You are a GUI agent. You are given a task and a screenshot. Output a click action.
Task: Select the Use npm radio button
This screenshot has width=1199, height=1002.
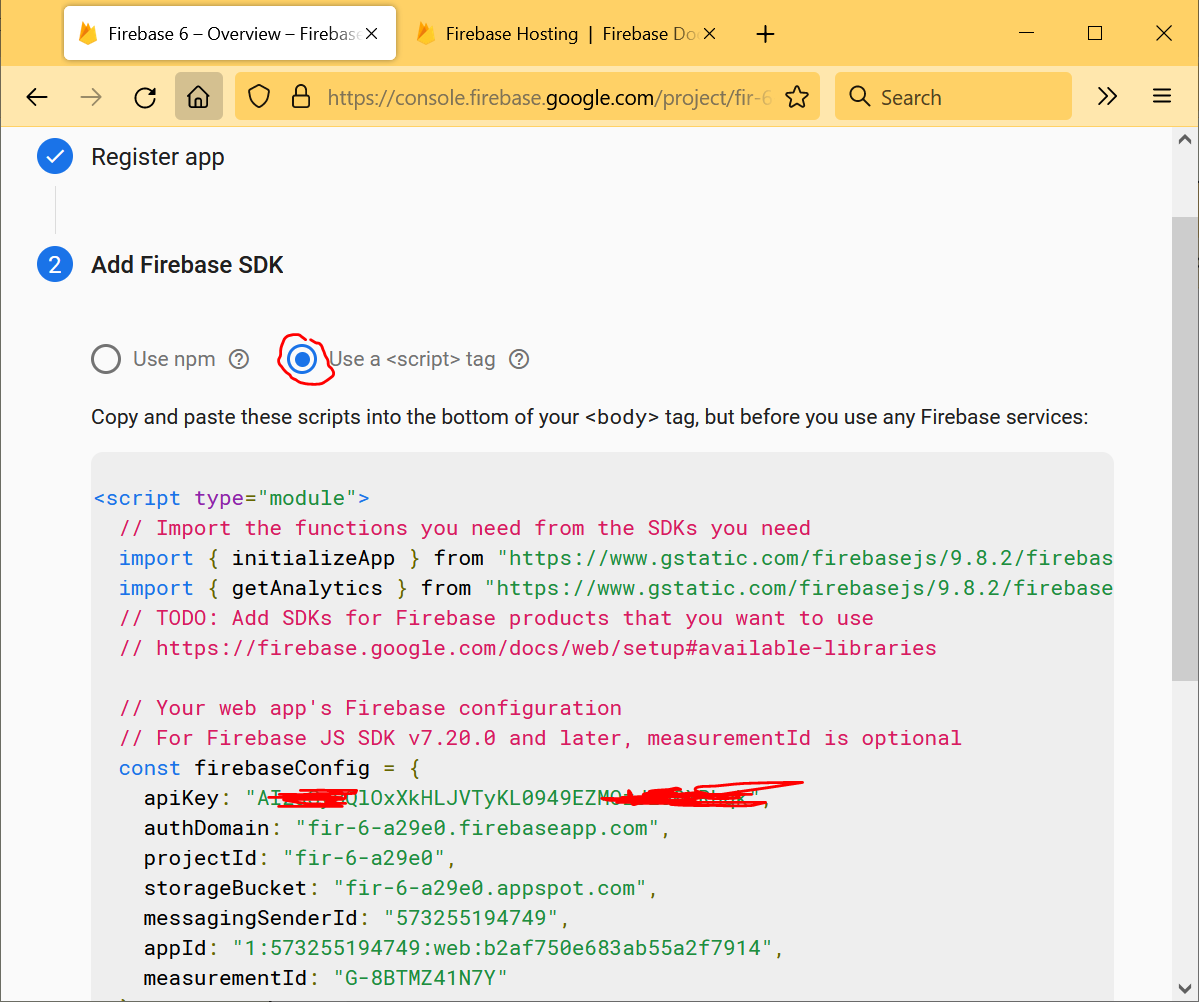coord(106,359)
